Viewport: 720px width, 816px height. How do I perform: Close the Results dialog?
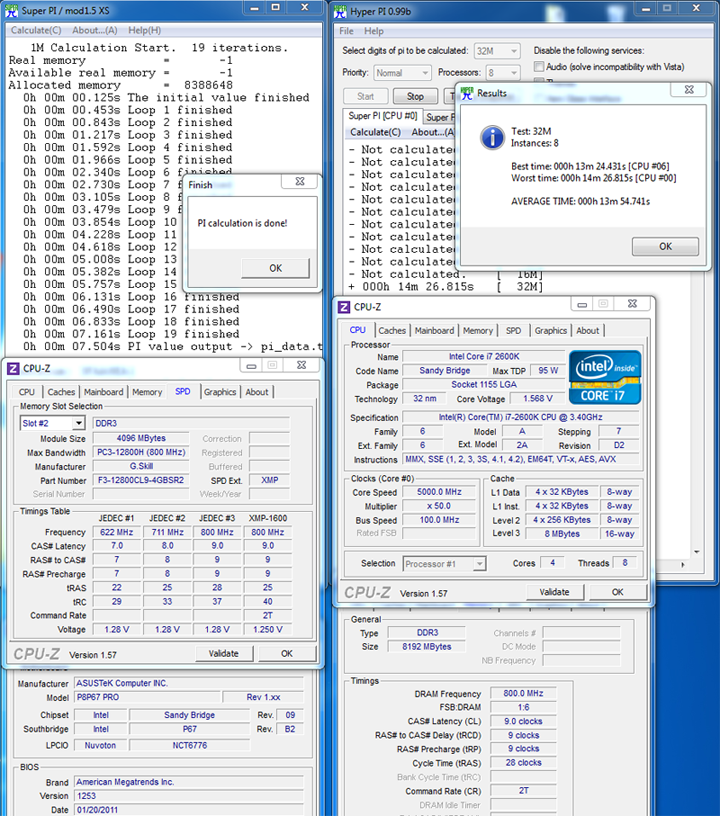pyautogui.click(x=689, y=90)
